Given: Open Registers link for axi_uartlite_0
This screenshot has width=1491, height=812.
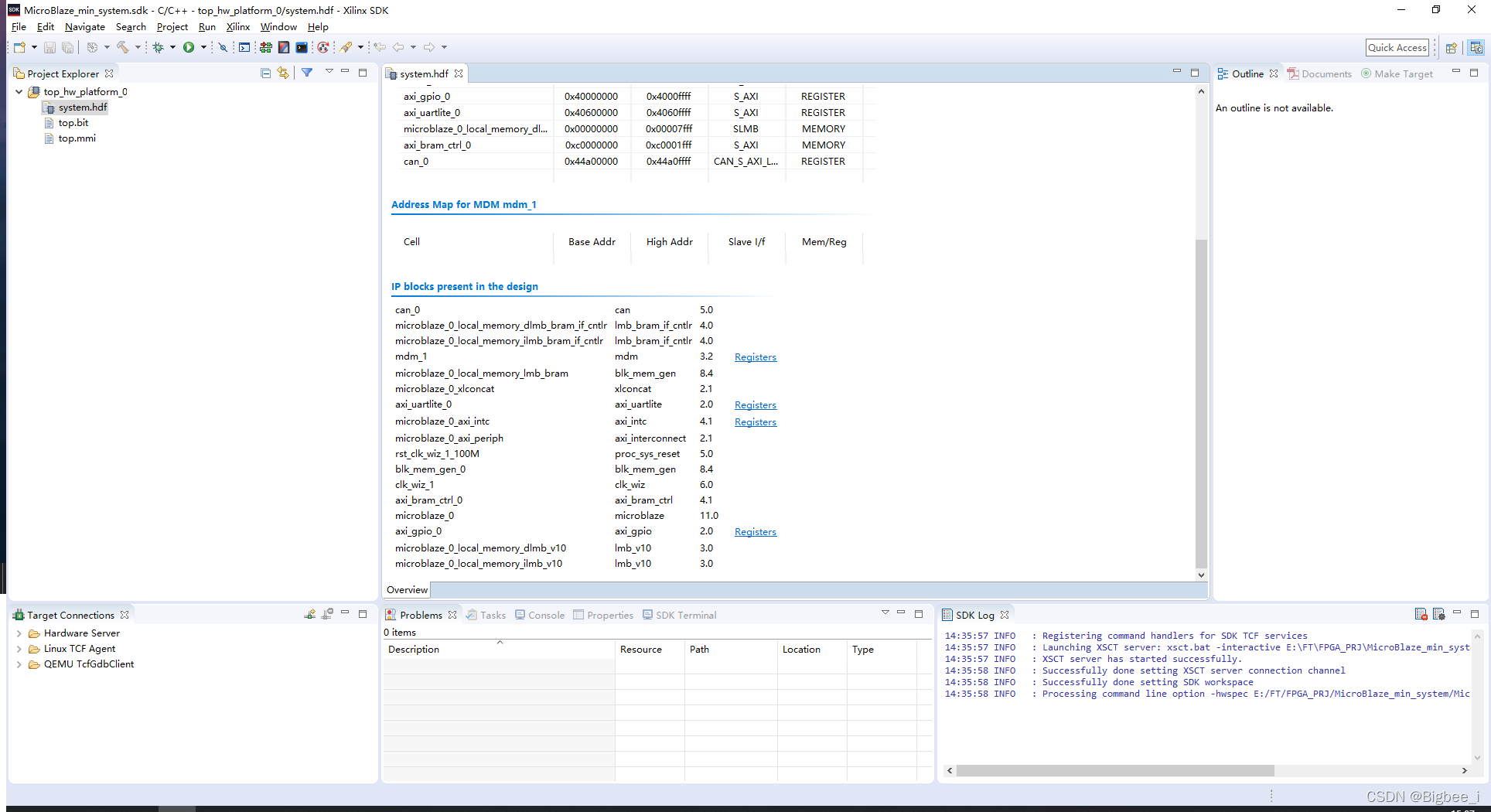Looking at the screenshot, I should tap(756, 404).
